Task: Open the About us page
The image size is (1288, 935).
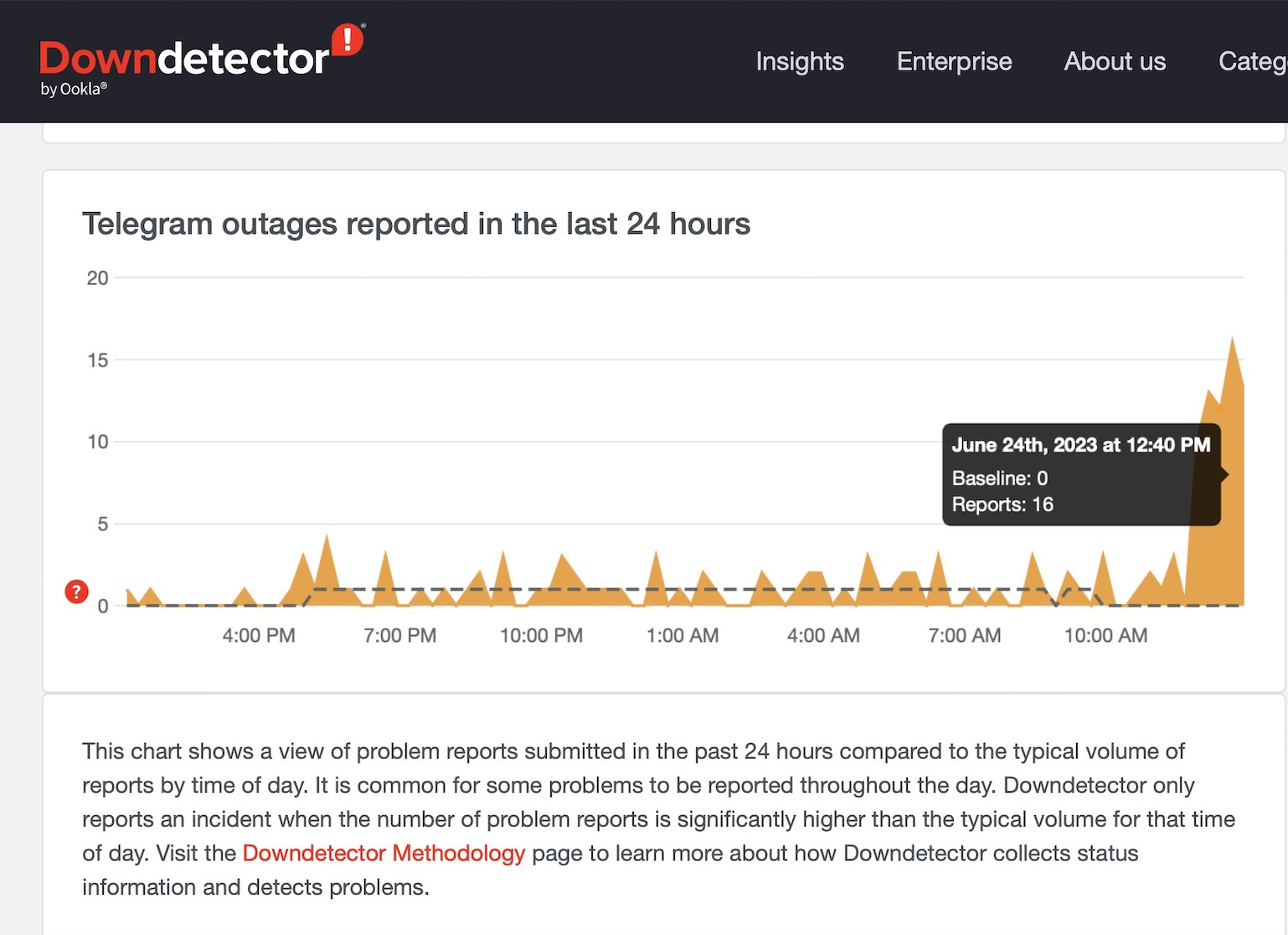Action: point(1114,61)
